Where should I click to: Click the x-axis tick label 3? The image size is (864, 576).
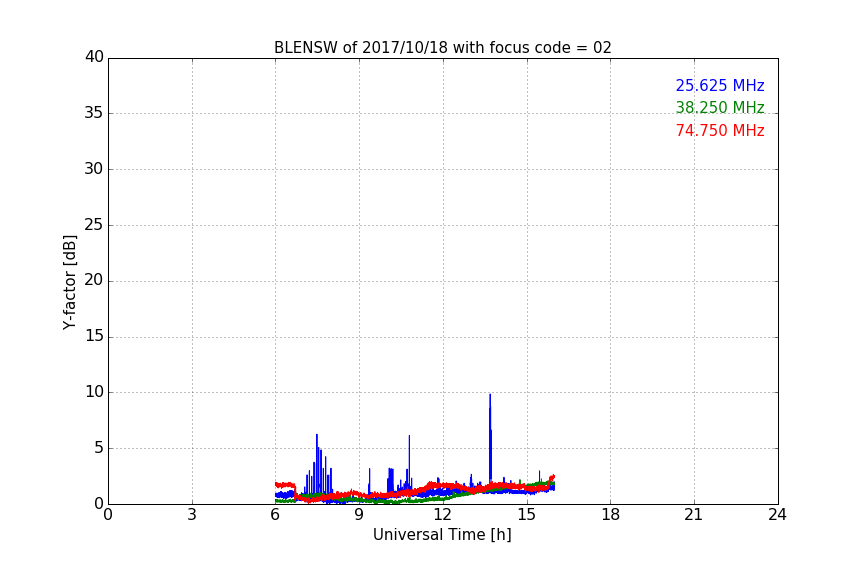[192, 515]
